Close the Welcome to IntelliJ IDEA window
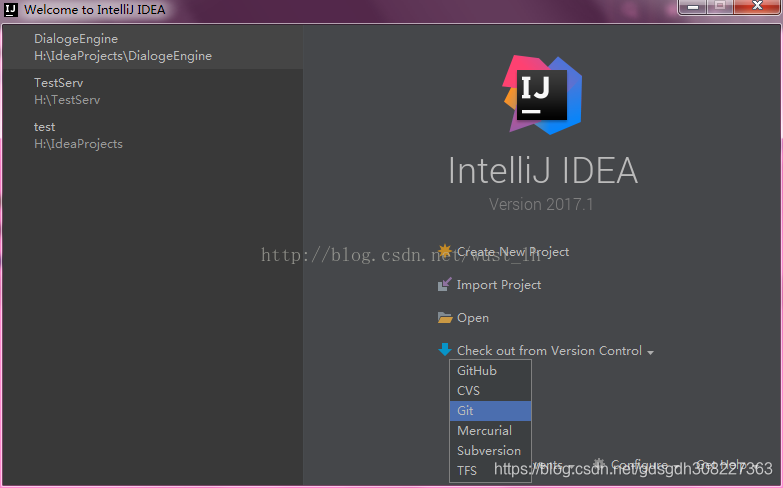Screen dimensions: 783x488 pyautogui.click(x=757, y=6)
